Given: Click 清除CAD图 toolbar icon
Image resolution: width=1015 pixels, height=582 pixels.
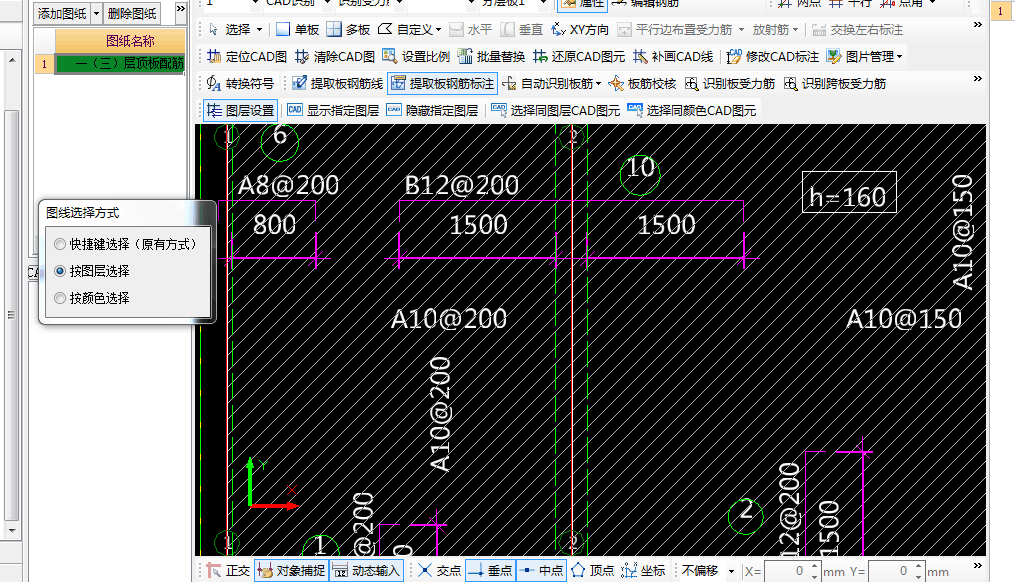Looking at the screenshot, I should click(335, 57).
